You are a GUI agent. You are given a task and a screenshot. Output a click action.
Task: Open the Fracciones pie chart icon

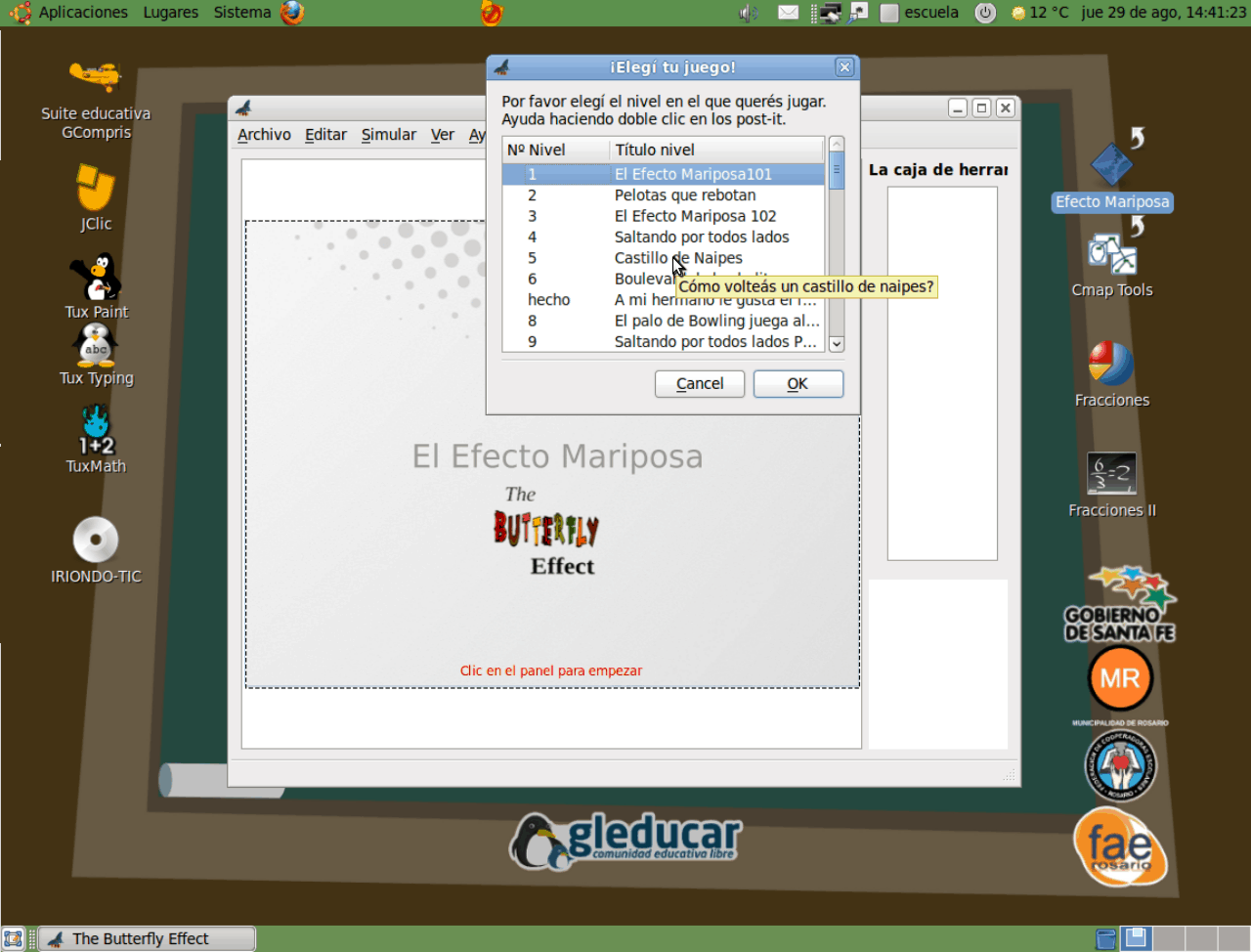(1111, 365)
